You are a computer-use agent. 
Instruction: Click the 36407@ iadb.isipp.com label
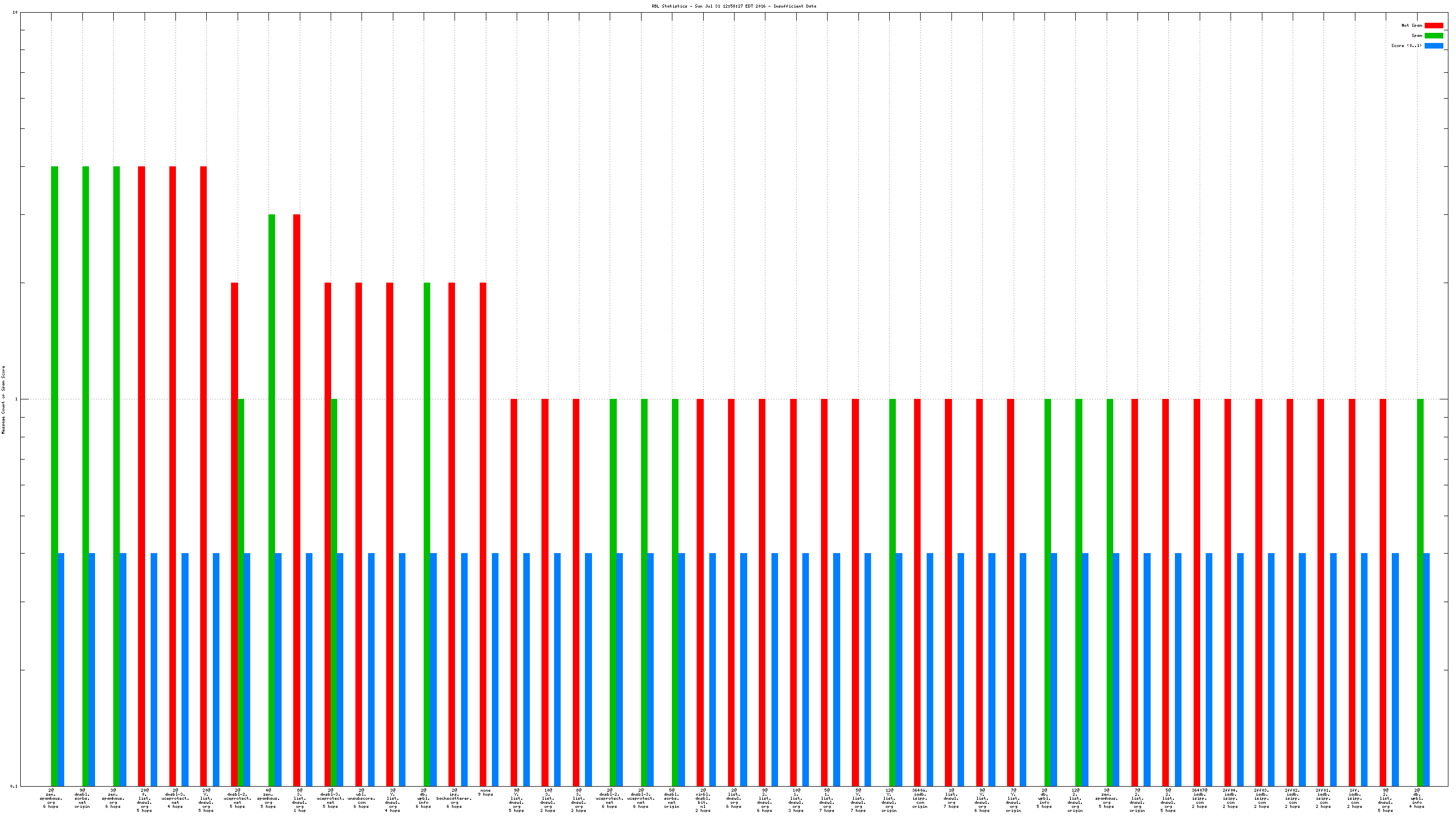point(1199,798)
